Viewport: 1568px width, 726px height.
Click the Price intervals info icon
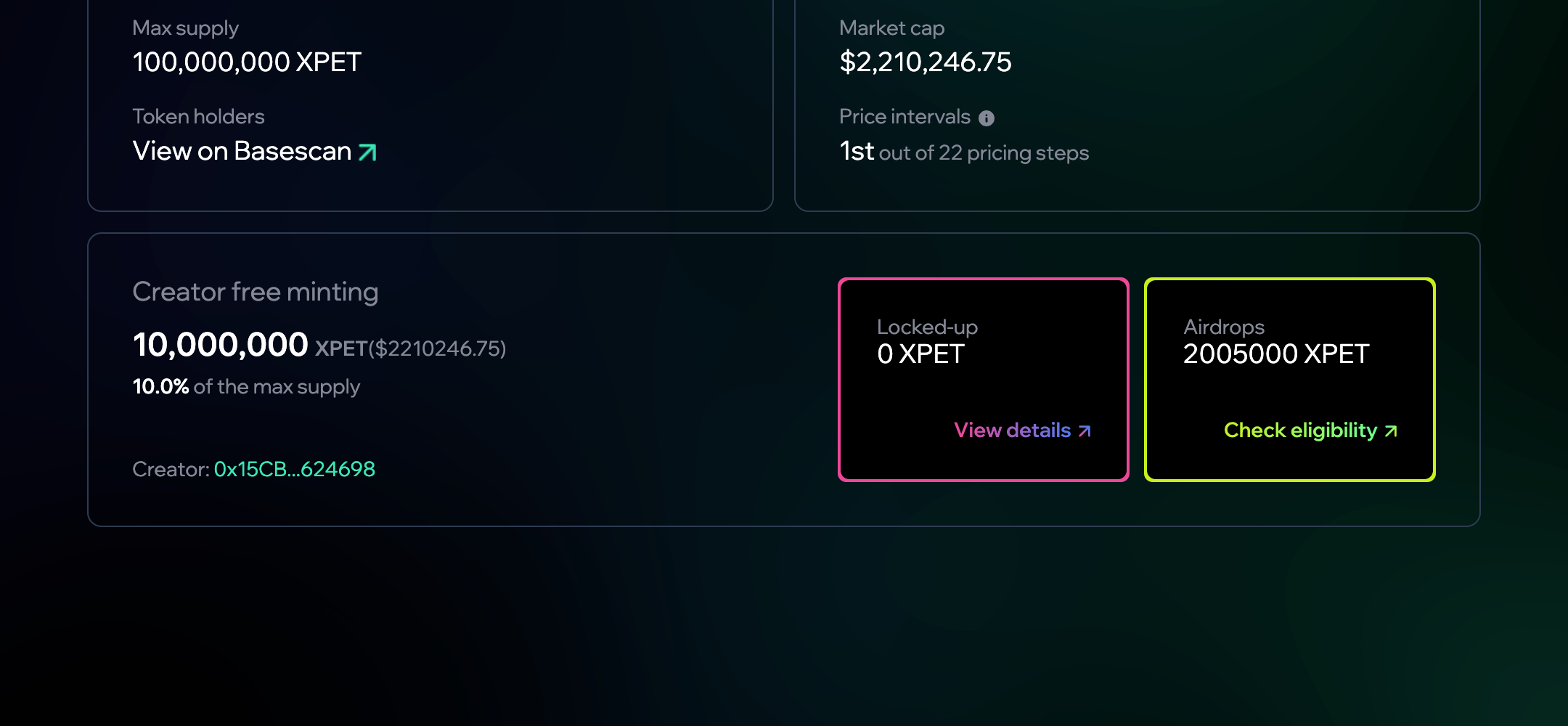[987, 118]
